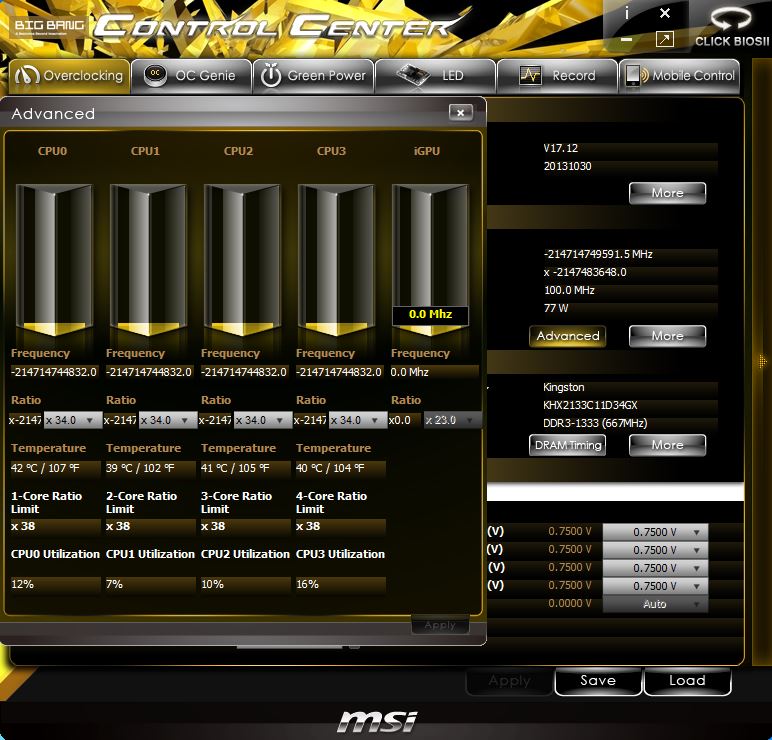
Task: Click the 100.0 MHz base clock value
Action: [x=569, y=290]
